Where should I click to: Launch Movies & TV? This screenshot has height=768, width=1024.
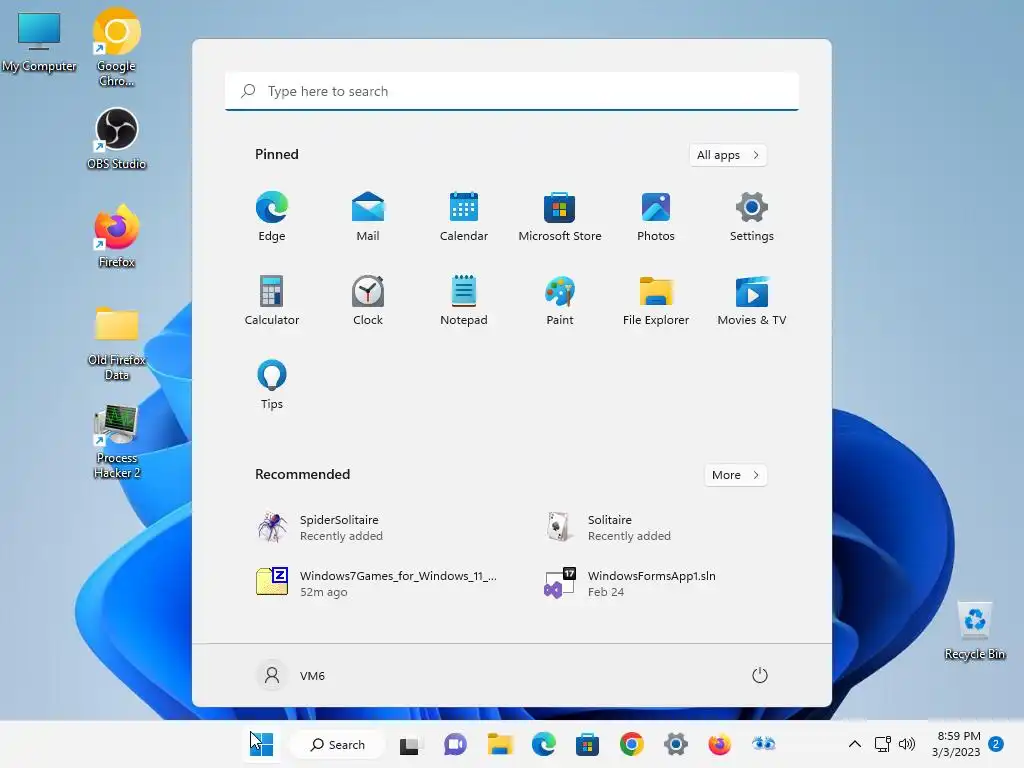click(752, 300)
